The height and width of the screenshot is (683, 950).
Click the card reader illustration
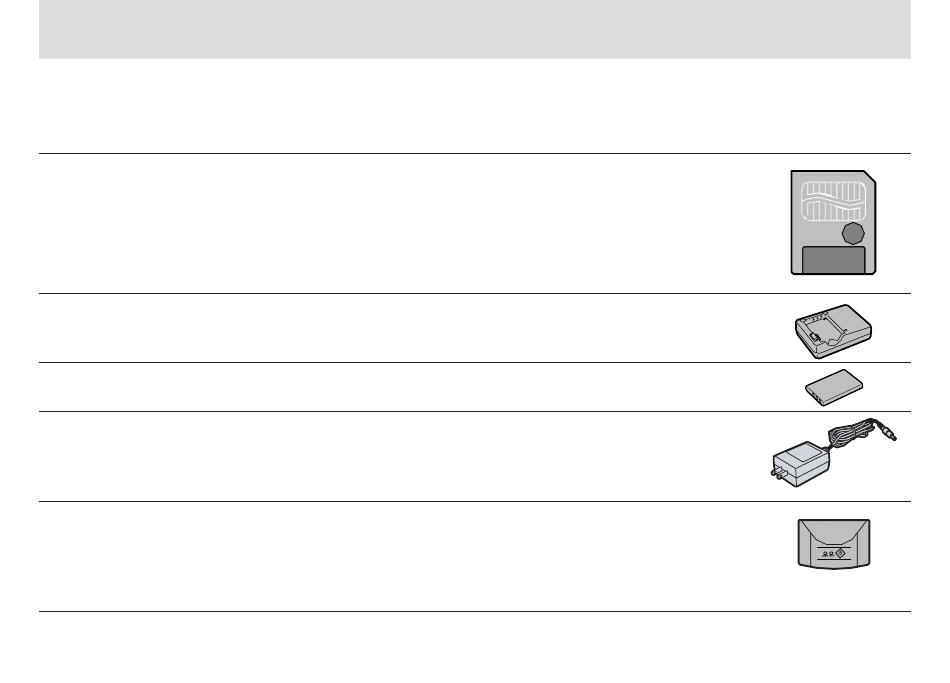pyautogui.click(x=834, y=544)
